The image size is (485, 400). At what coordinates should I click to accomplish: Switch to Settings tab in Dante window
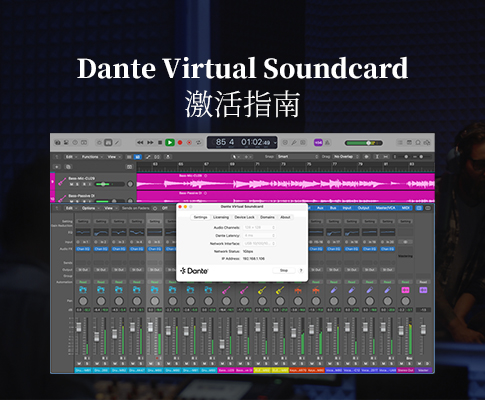coord(200,217)
